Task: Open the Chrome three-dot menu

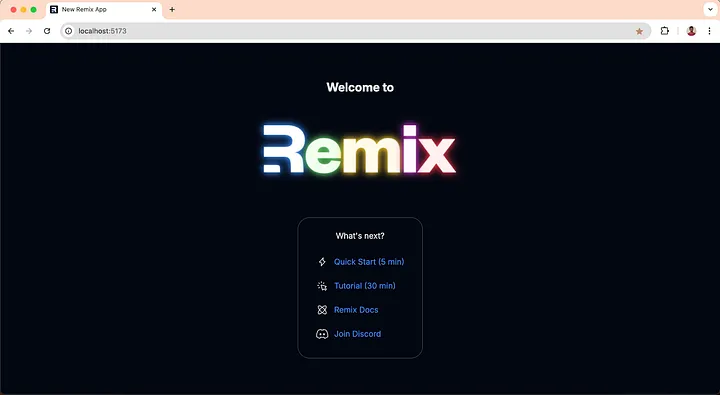Action: [x=709, y=31]
